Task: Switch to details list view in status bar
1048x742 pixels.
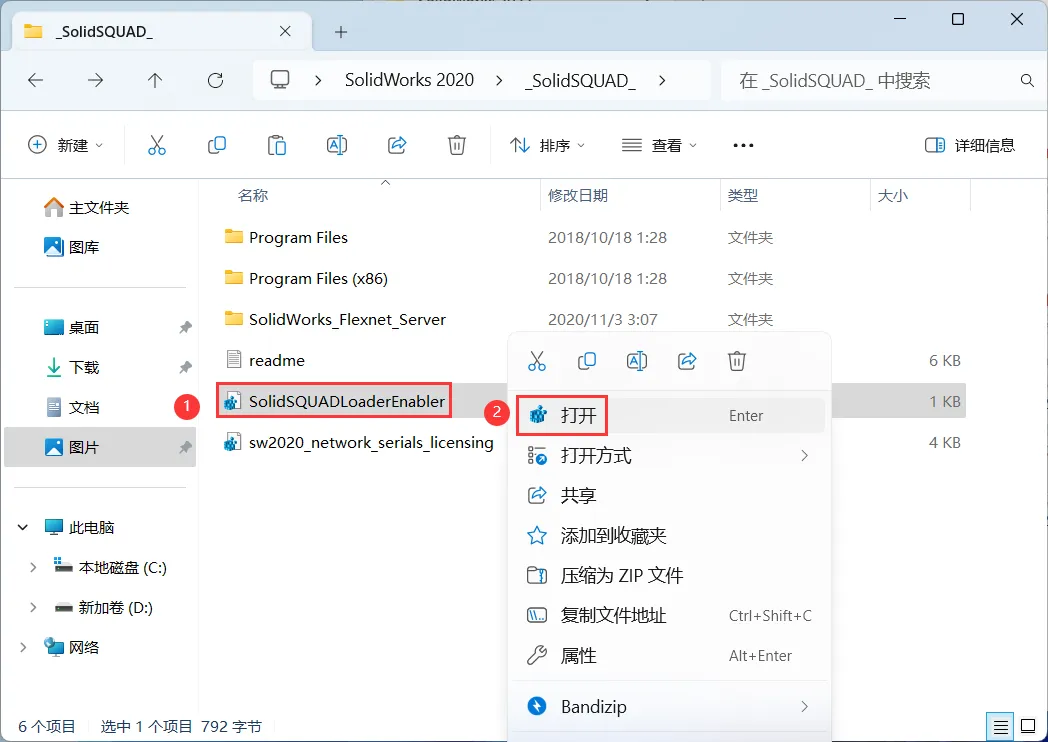Action: point(1000,727)
